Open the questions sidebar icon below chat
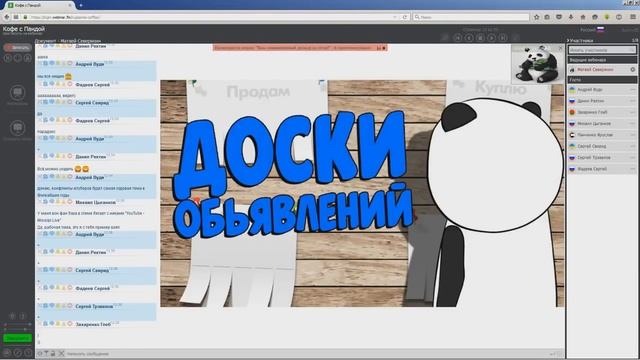Viewport: 640px width, 360px height. pyautogui.click(x=17, y=128)
